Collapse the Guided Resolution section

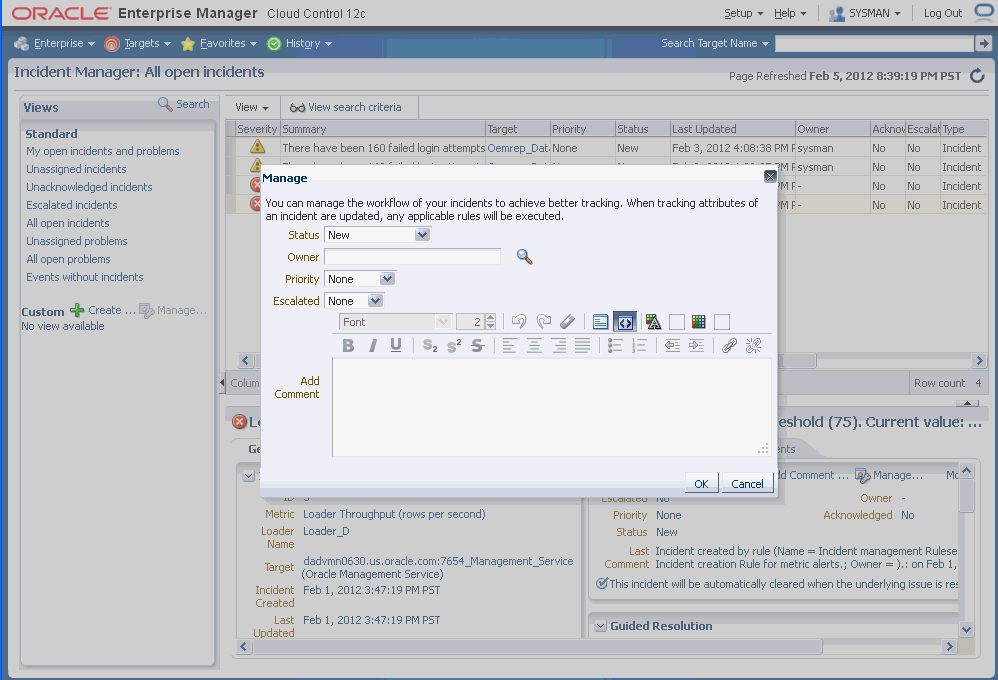600,626
